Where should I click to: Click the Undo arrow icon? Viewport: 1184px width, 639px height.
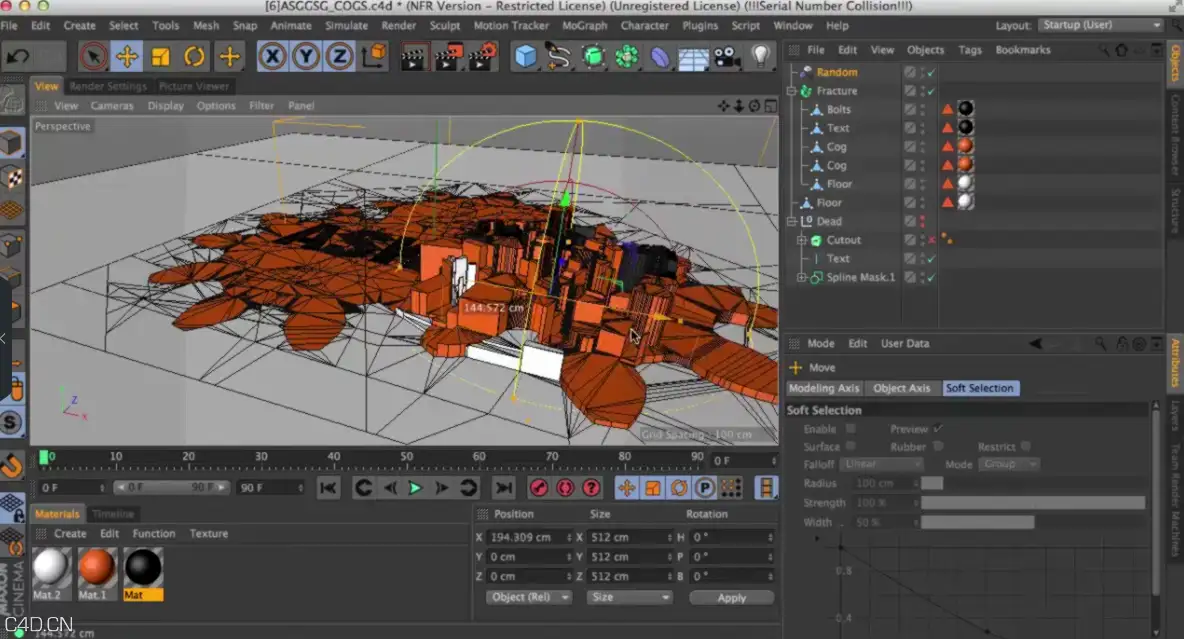pos(18,57)
